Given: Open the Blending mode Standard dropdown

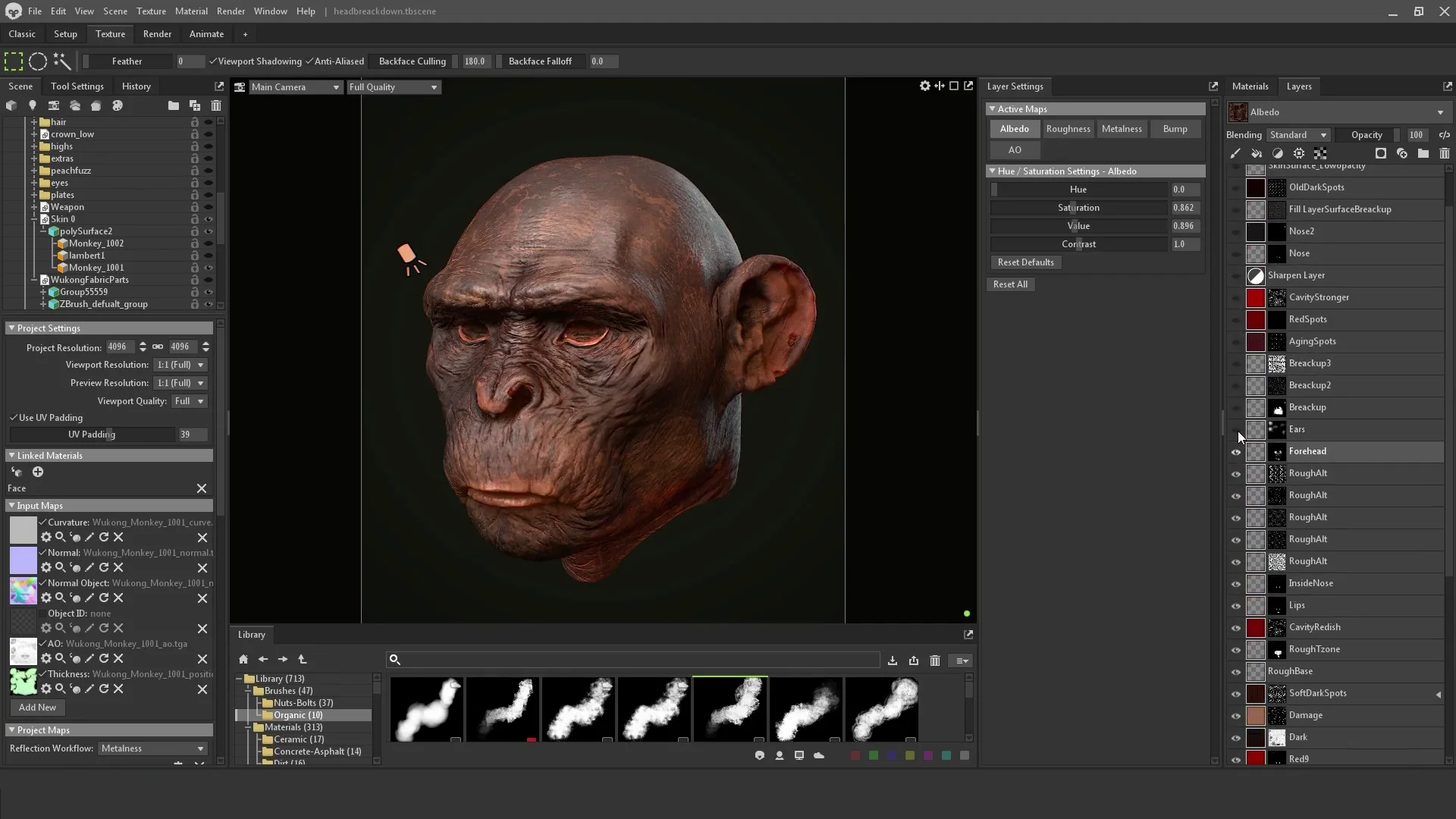Looking at the screenshot, I should [1298, 135].
